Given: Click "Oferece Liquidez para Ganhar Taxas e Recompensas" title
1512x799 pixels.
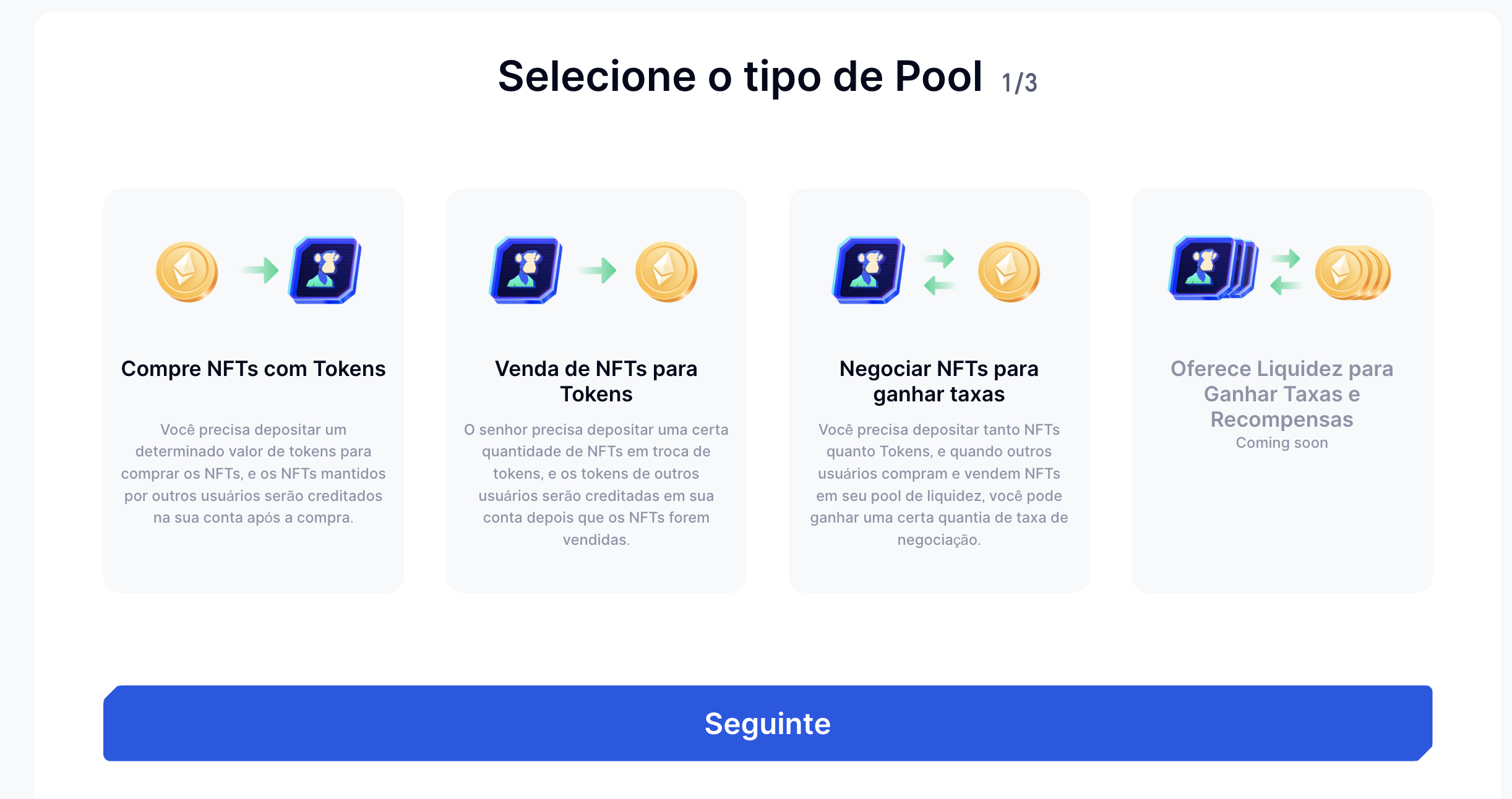Looking at the screenshot, I should (x=1281, y=393).
